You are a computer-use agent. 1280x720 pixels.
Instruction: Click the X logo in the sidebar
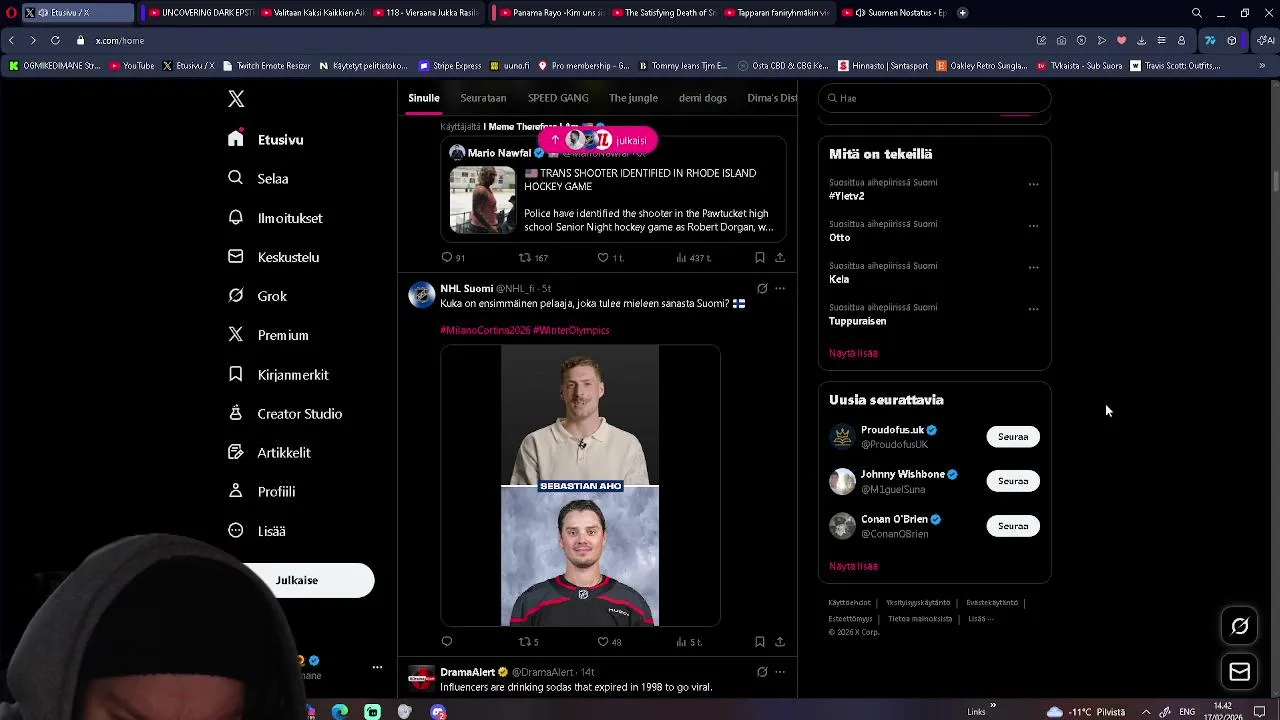(x=236, y=99)
